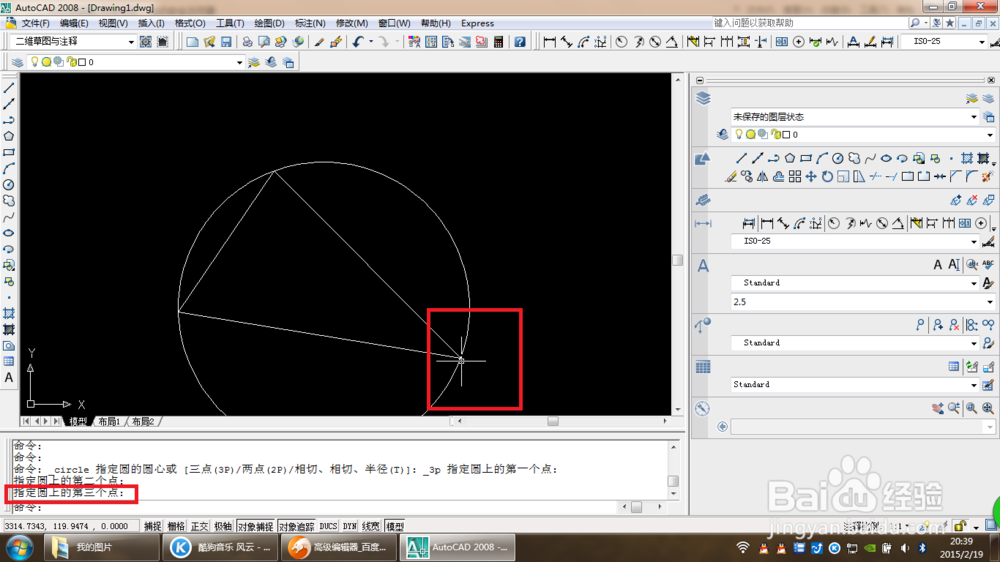
Task: Select the Ellipse tool in left toolbar
Action: coord(9,233)
